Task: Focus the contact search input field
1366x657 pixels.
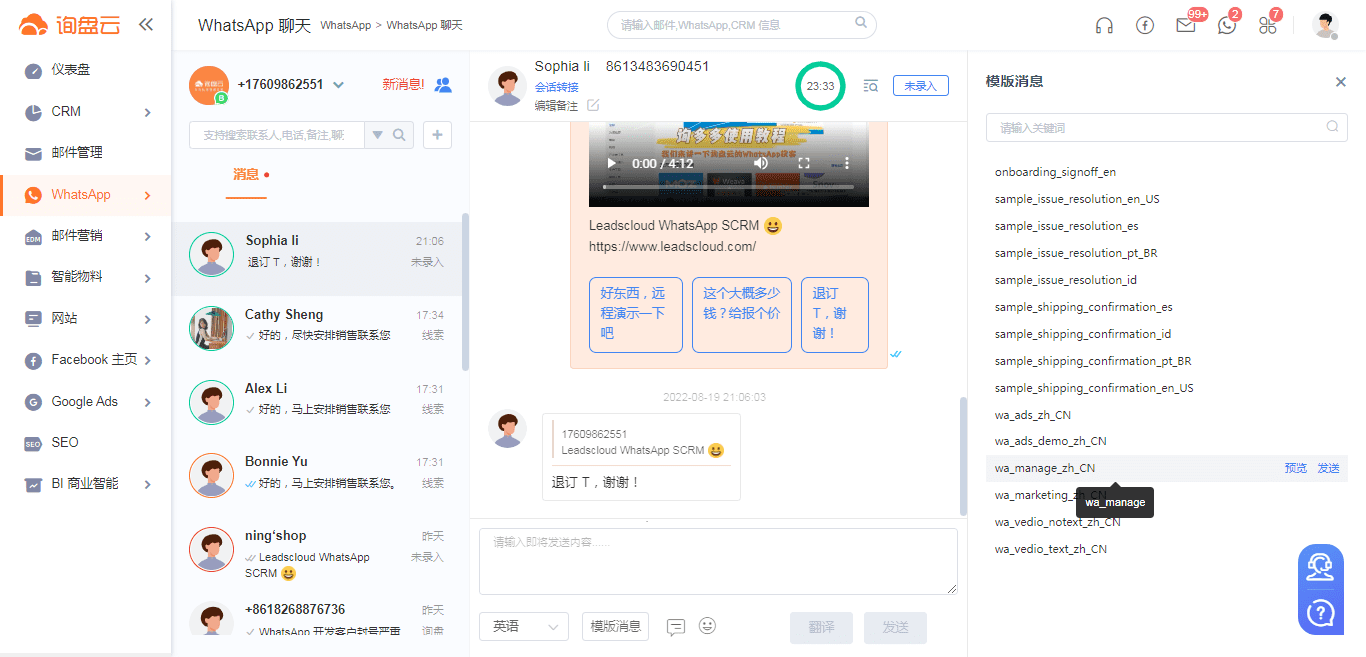Action: coord(276,135)
